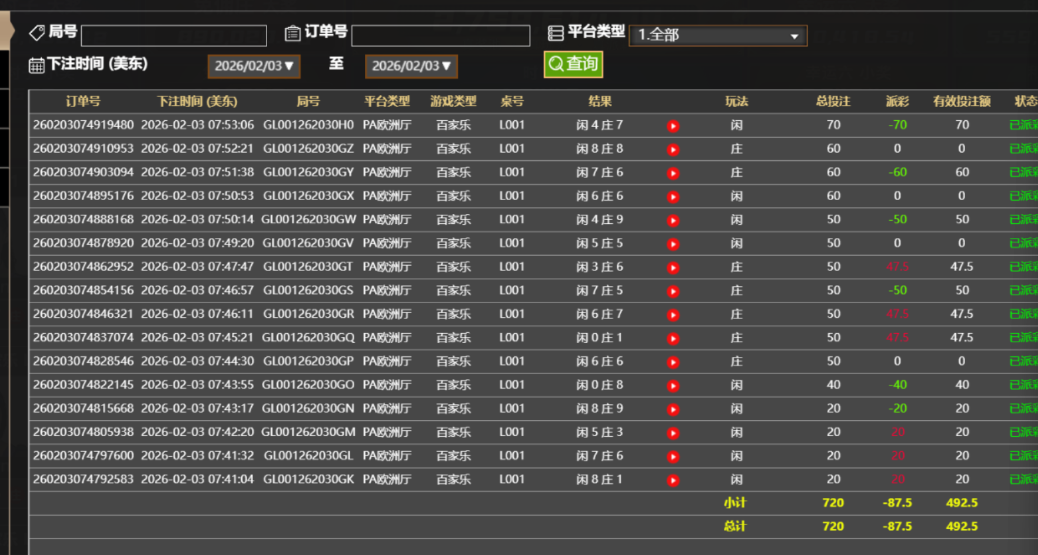Image resolution: width=1038 pixels, height=555 pixels.
Task: Open the end date picker after 至
Action: (x=411, y=66)
